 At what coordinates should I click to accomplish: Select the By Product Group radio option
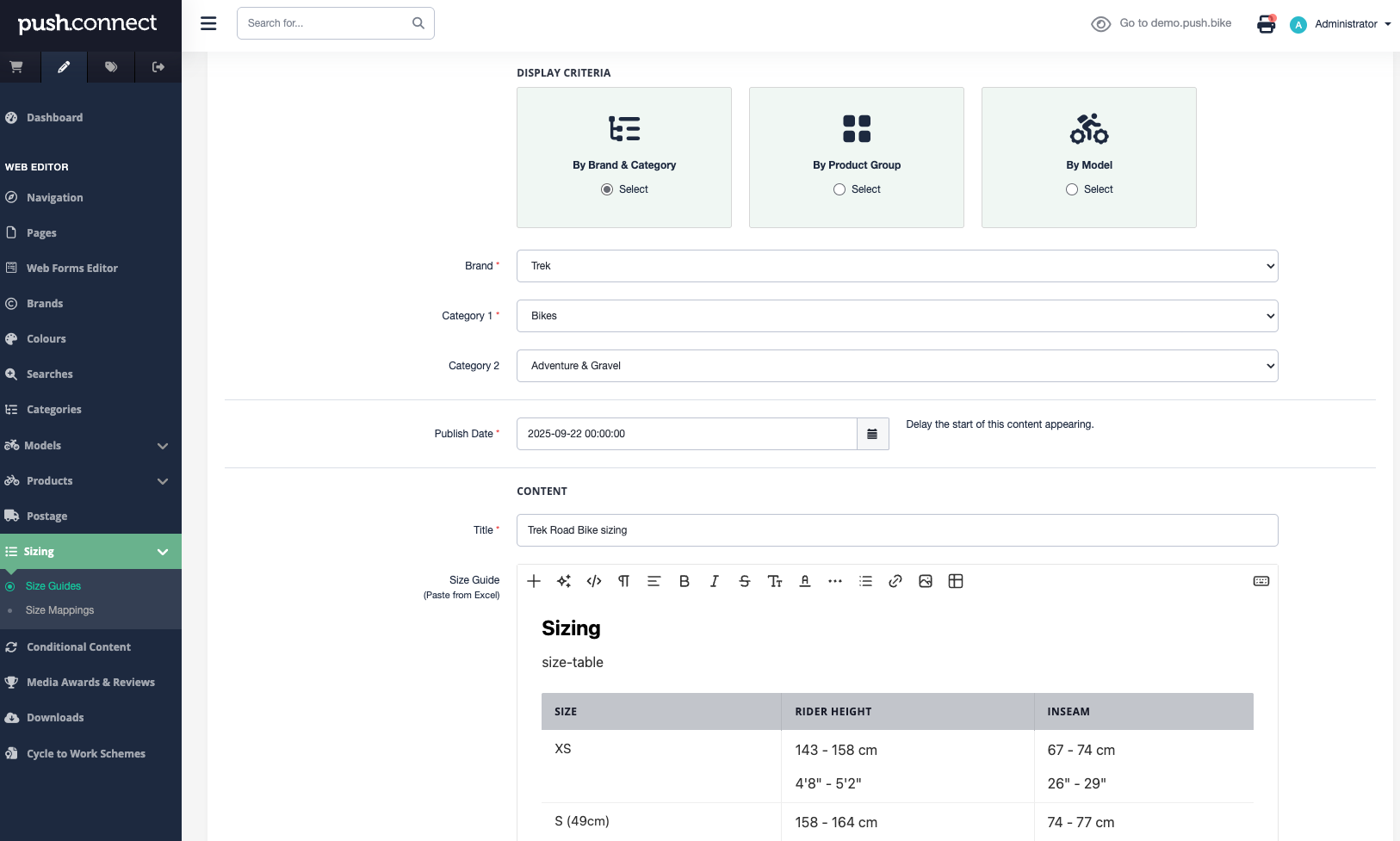coord(839,189)
